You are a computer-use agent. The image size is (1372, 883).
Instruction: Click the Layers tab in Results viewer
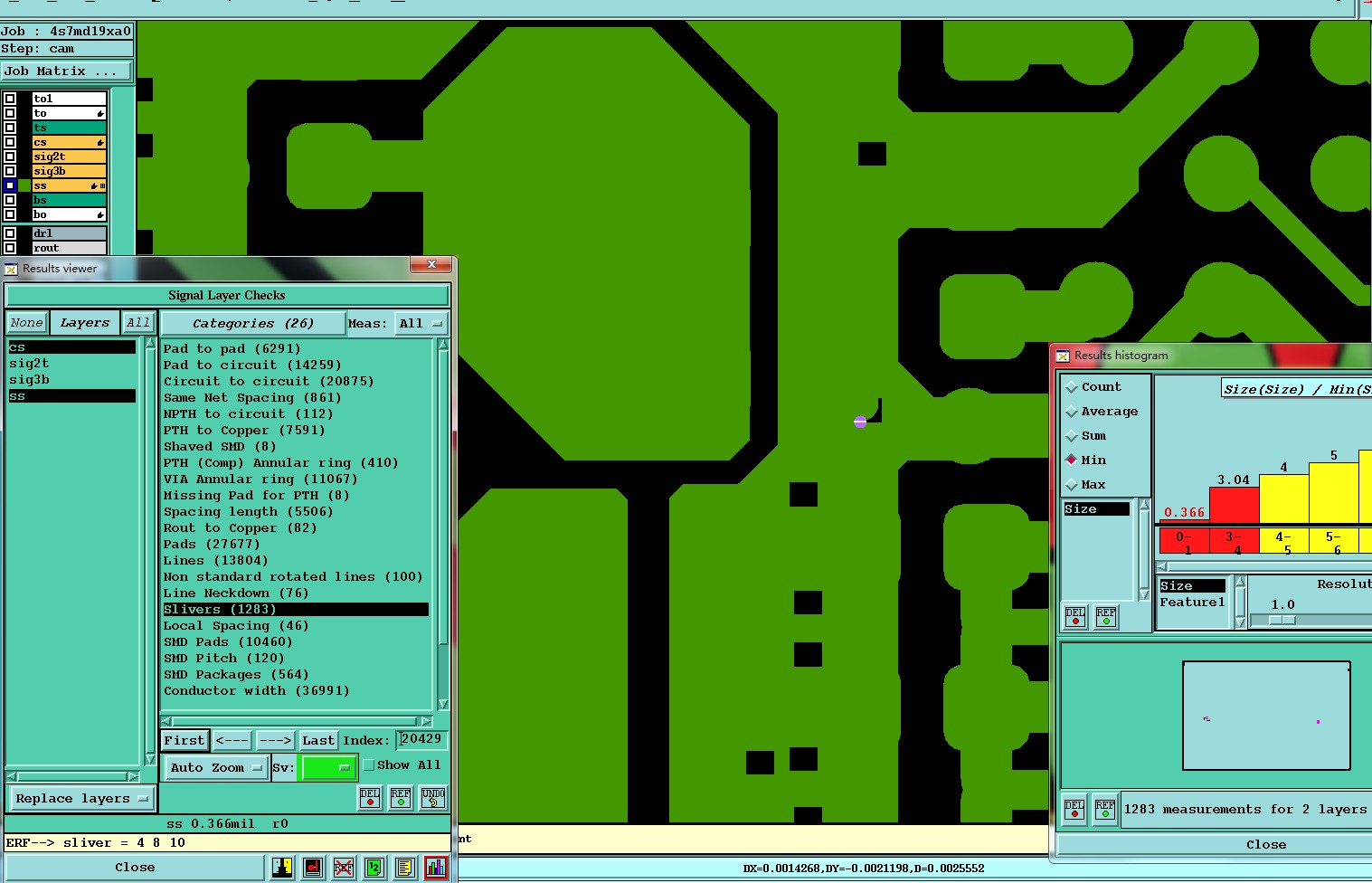pyautogui.click(x=85, y=323)
